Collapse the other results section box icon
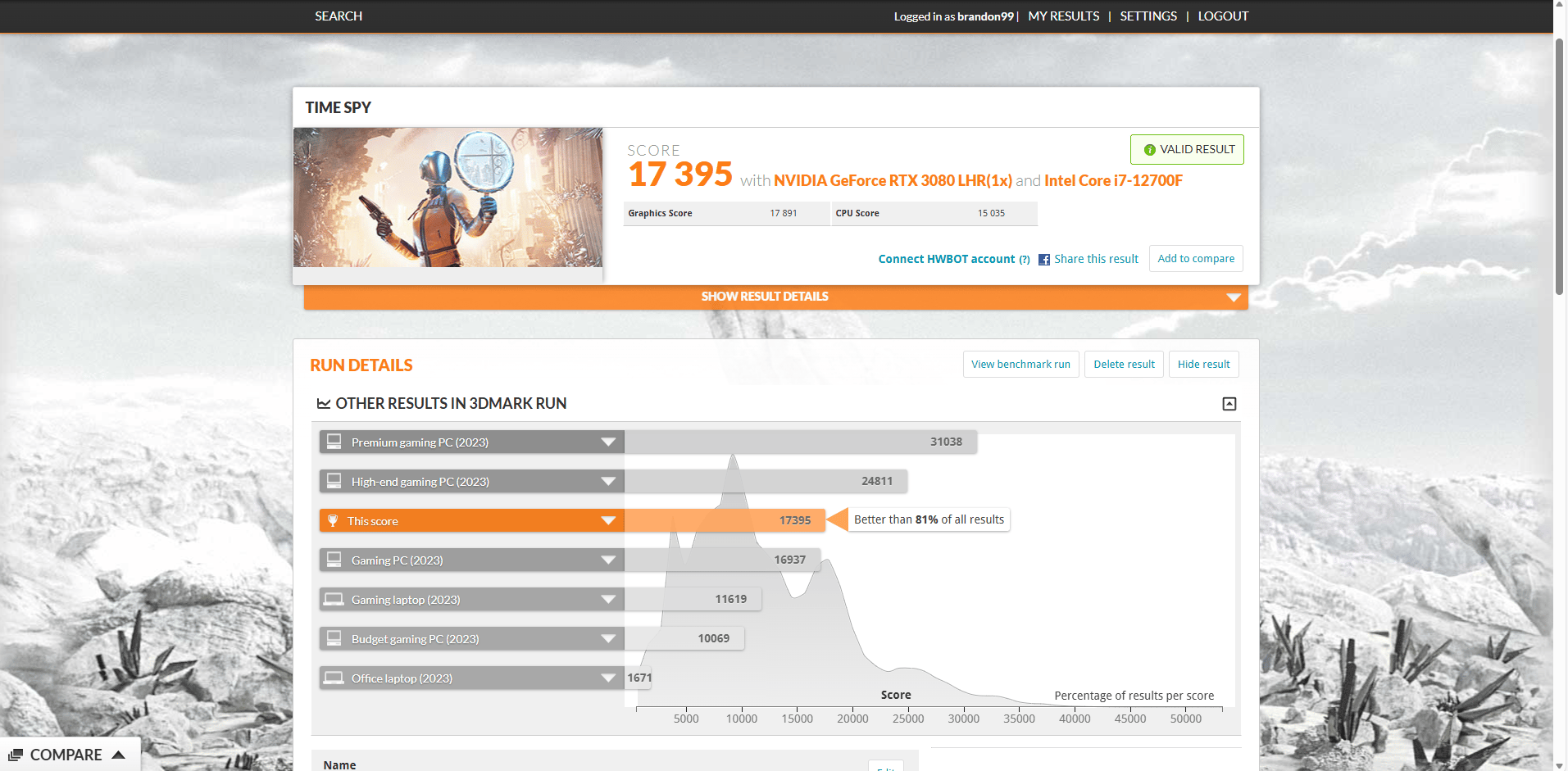The height and width of the screenshot is (771, 1568). 1229,404
